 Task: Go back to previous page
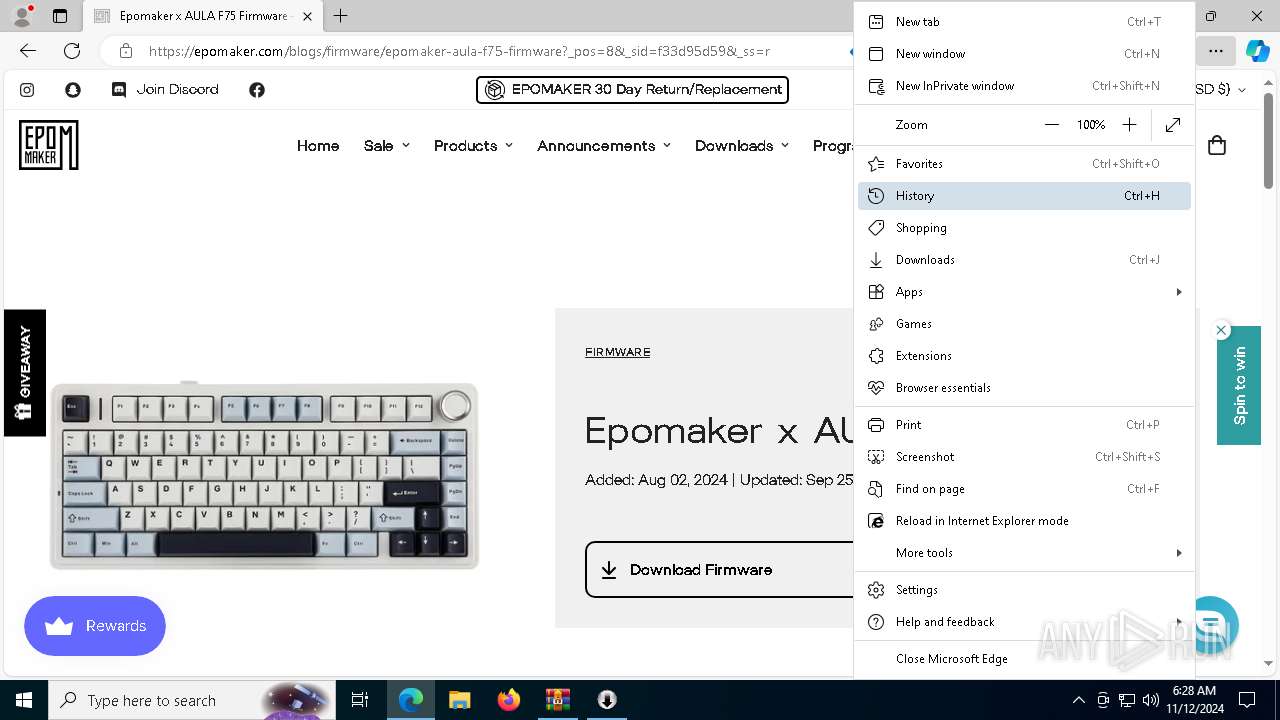click(28, 51)
